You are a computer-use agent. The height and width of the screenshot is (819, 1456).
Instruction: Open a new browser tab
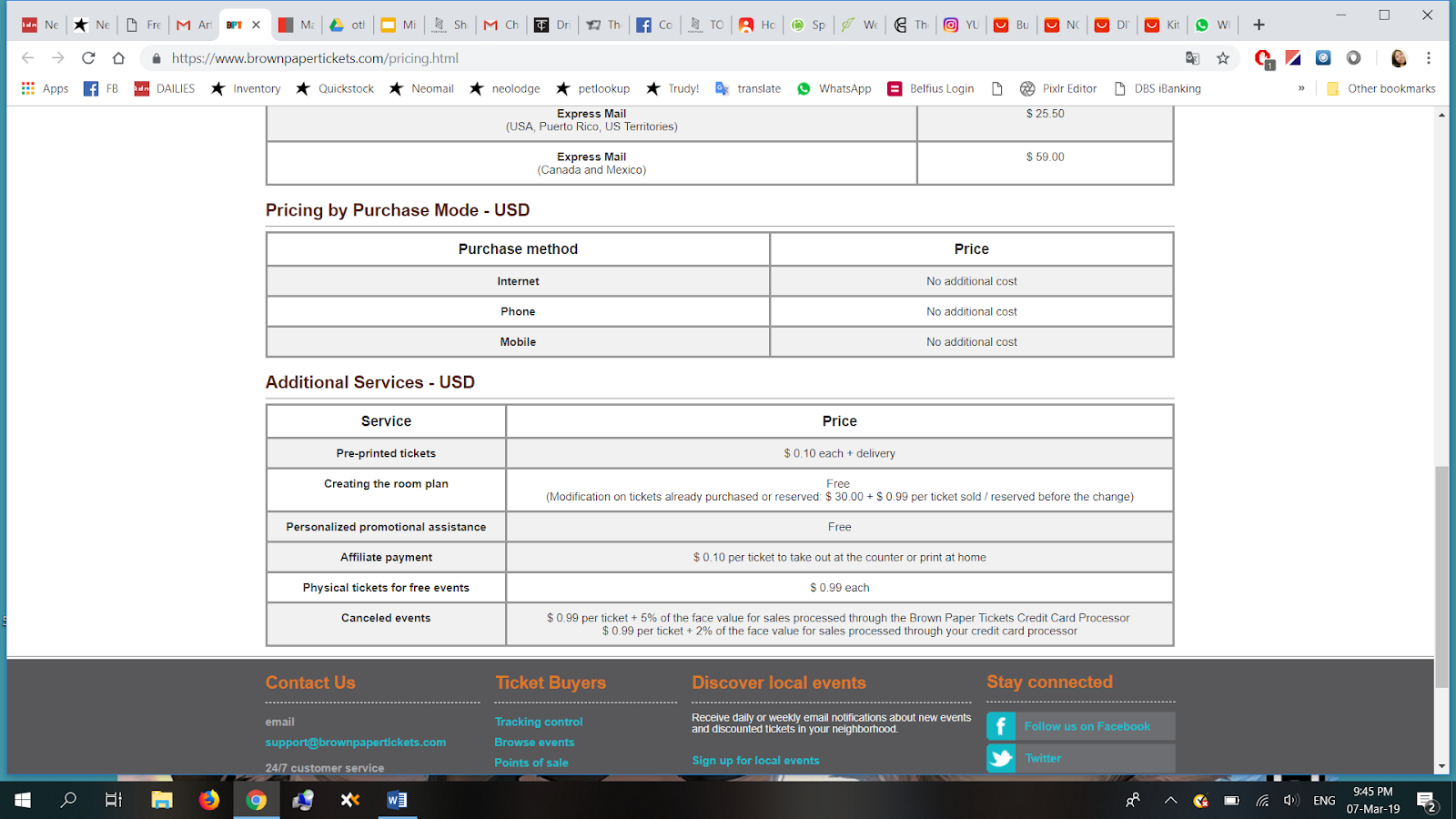tap(1259, 25)
